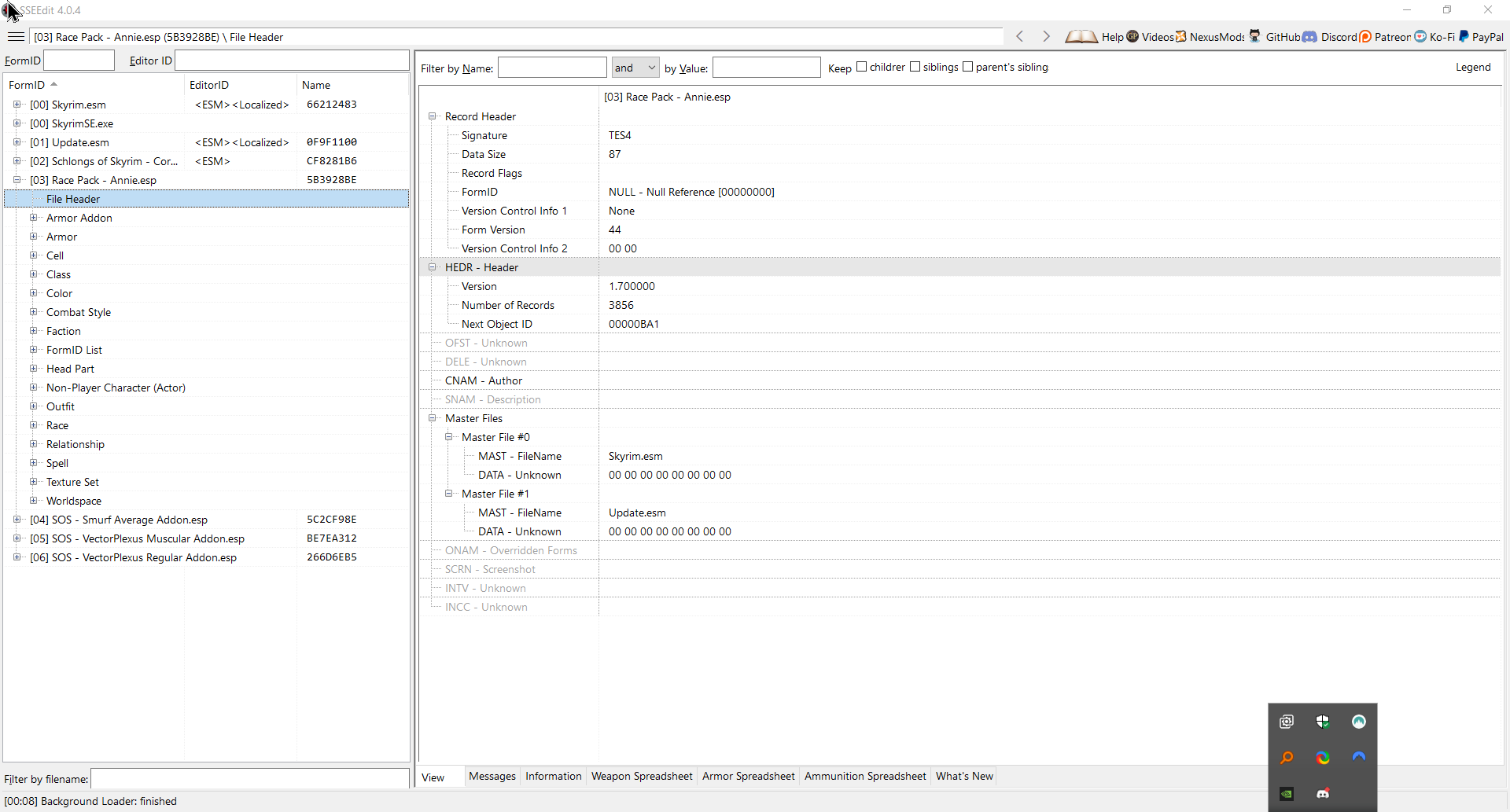Focus the Filter by filename field
The image size is (1510, 812).
(250, 779)
